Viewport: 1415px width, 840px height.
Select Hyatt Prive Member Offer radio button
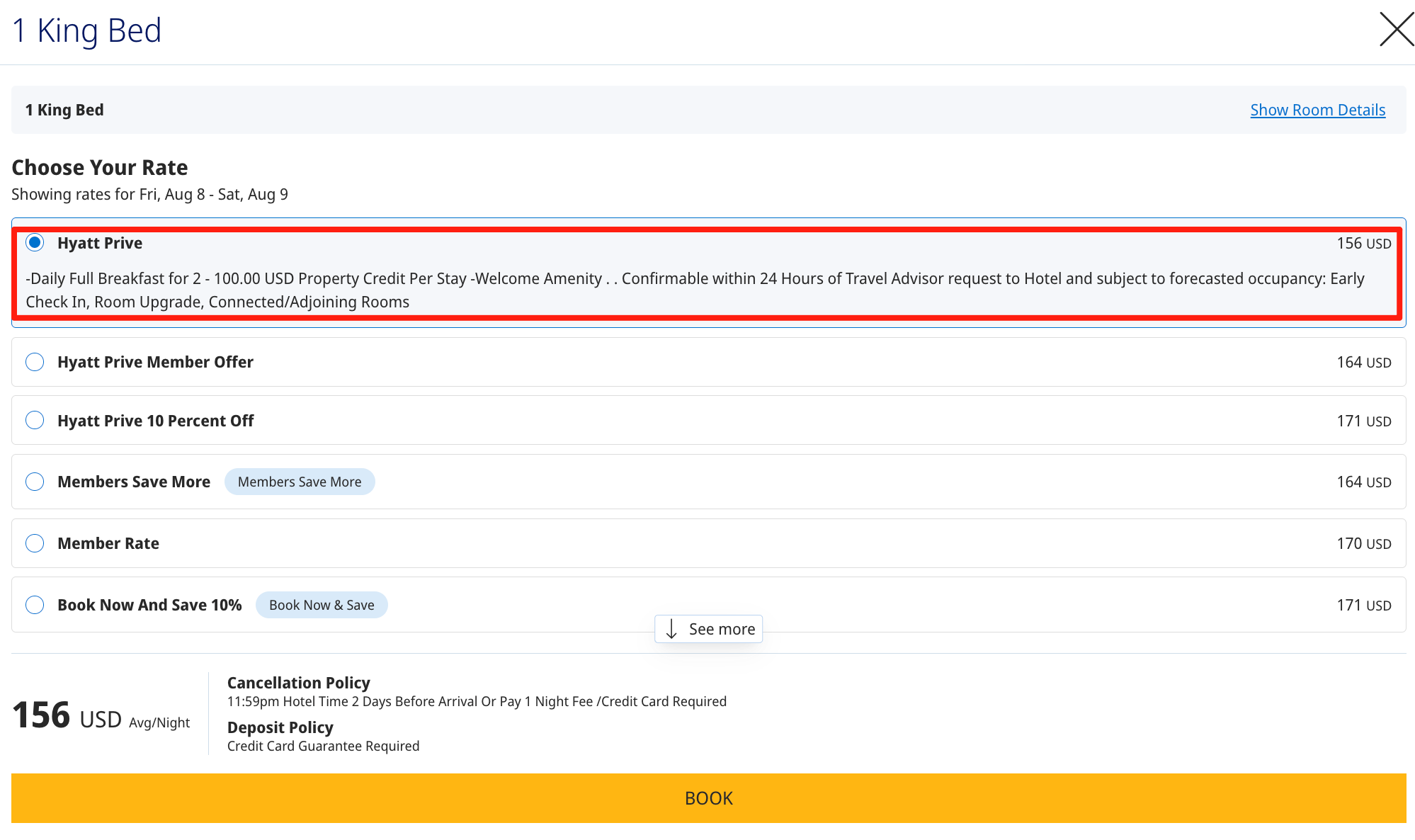pyautogui.click(x=35, y=362)
